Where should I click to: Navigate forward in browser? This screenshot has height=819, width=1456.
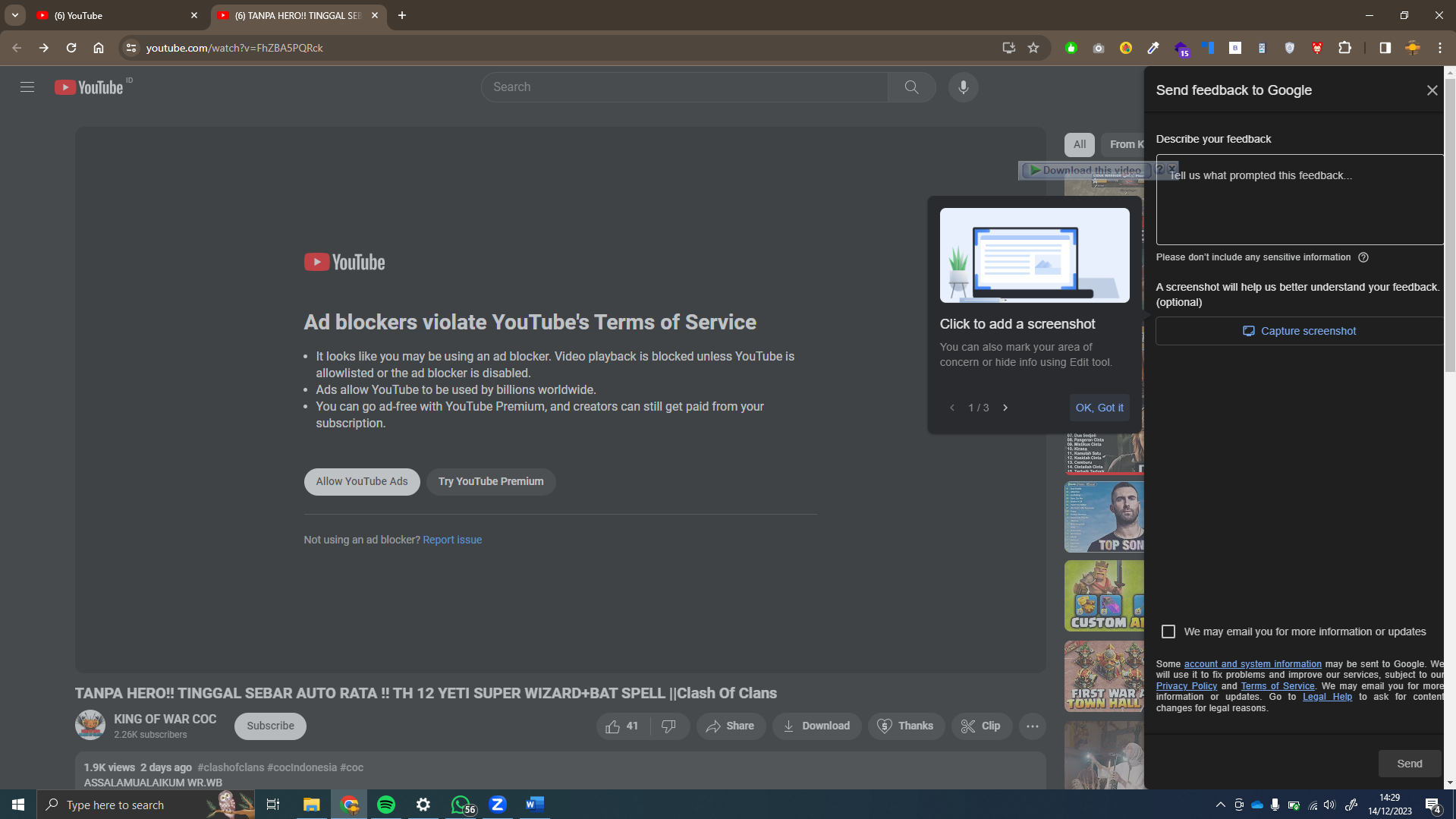click(x=44, y=48)
